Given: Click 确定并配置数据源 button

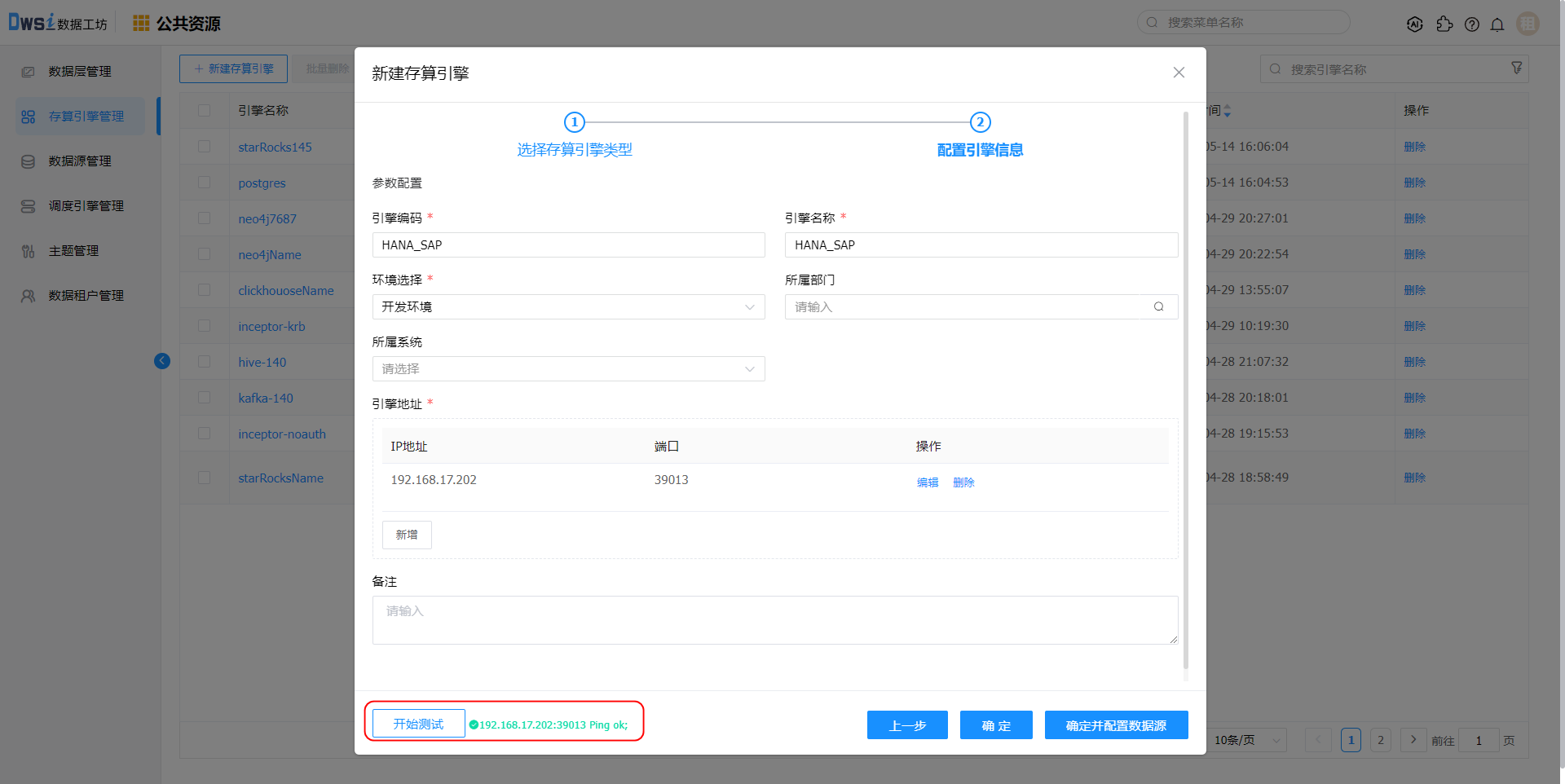Looking at the screenshot, I should point(1116,725).
